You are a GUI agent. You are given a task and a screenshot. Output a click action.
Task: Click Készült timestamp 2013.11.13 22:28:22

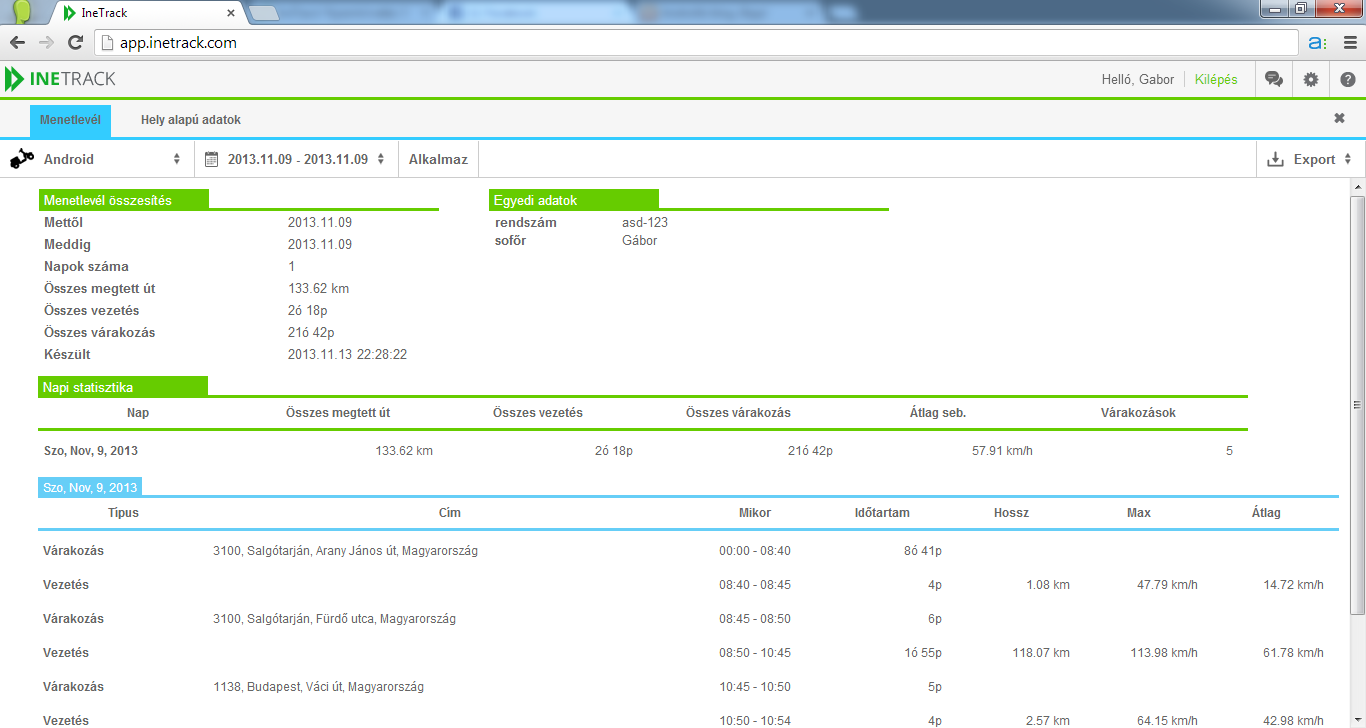tap(347, 355)
